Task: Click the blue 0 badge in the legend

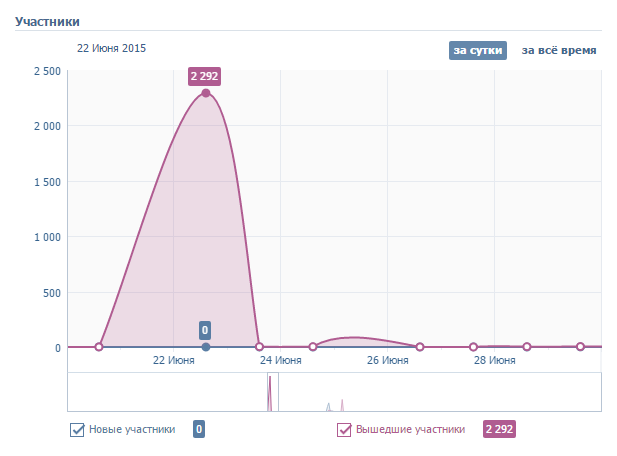Action: point(199,430)
